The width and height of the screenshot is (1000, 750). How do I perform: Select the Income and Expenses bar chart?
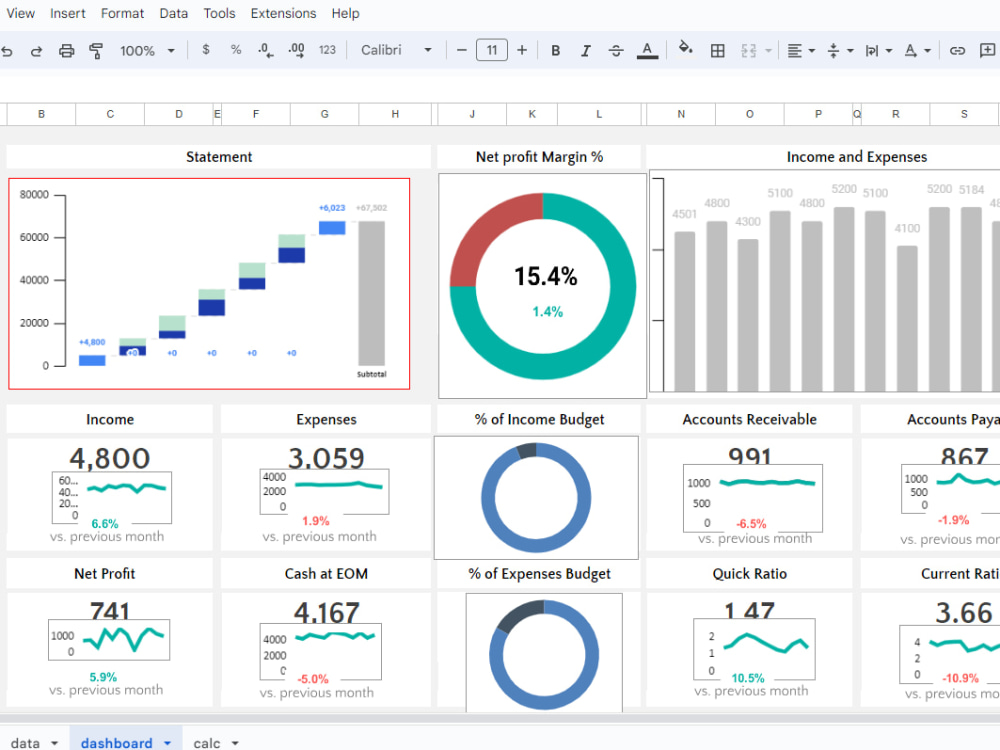click(825, 281)
